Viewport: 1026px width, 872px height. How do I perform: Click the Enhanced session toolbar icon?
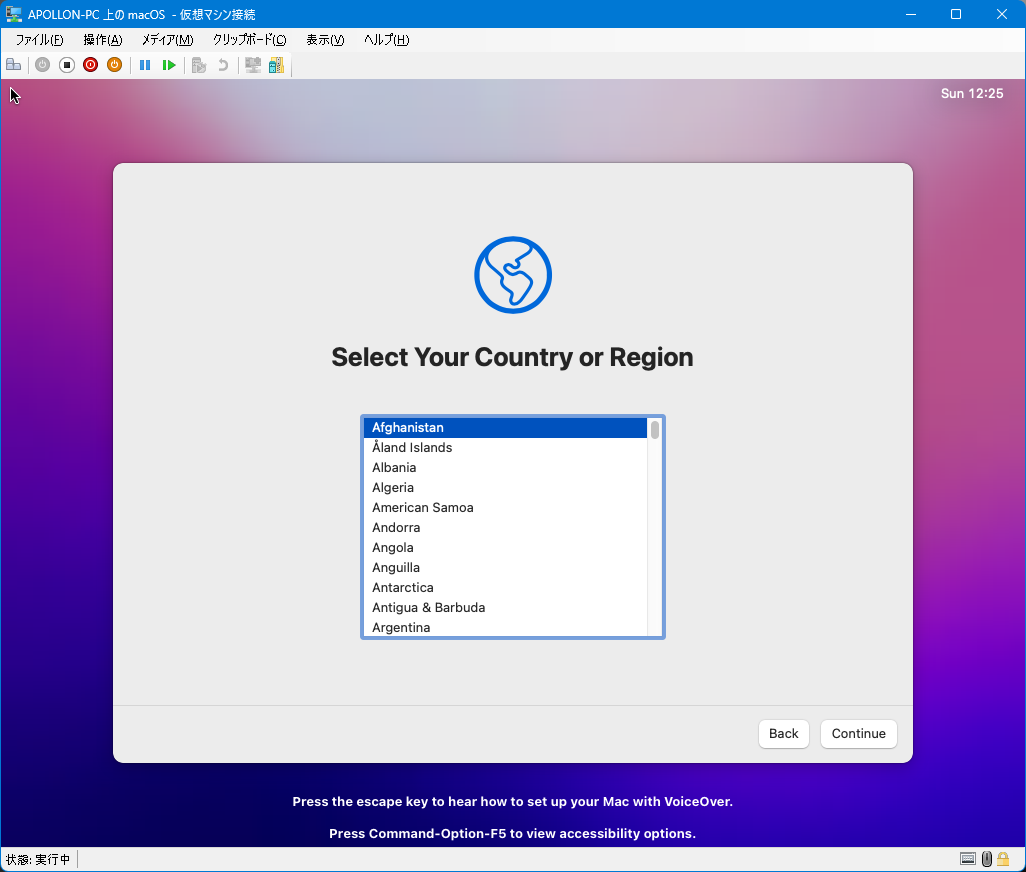pos(253,65)
